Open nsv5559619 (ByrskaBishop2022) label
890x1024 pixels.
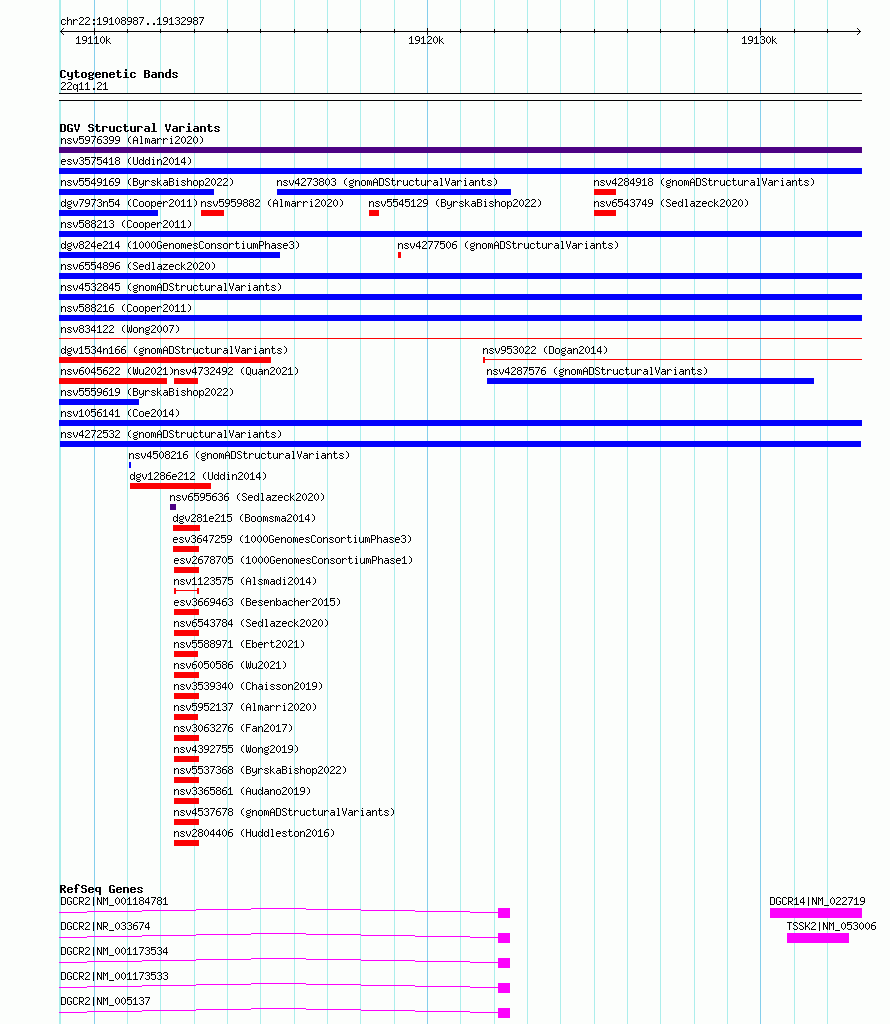(147, 392)
